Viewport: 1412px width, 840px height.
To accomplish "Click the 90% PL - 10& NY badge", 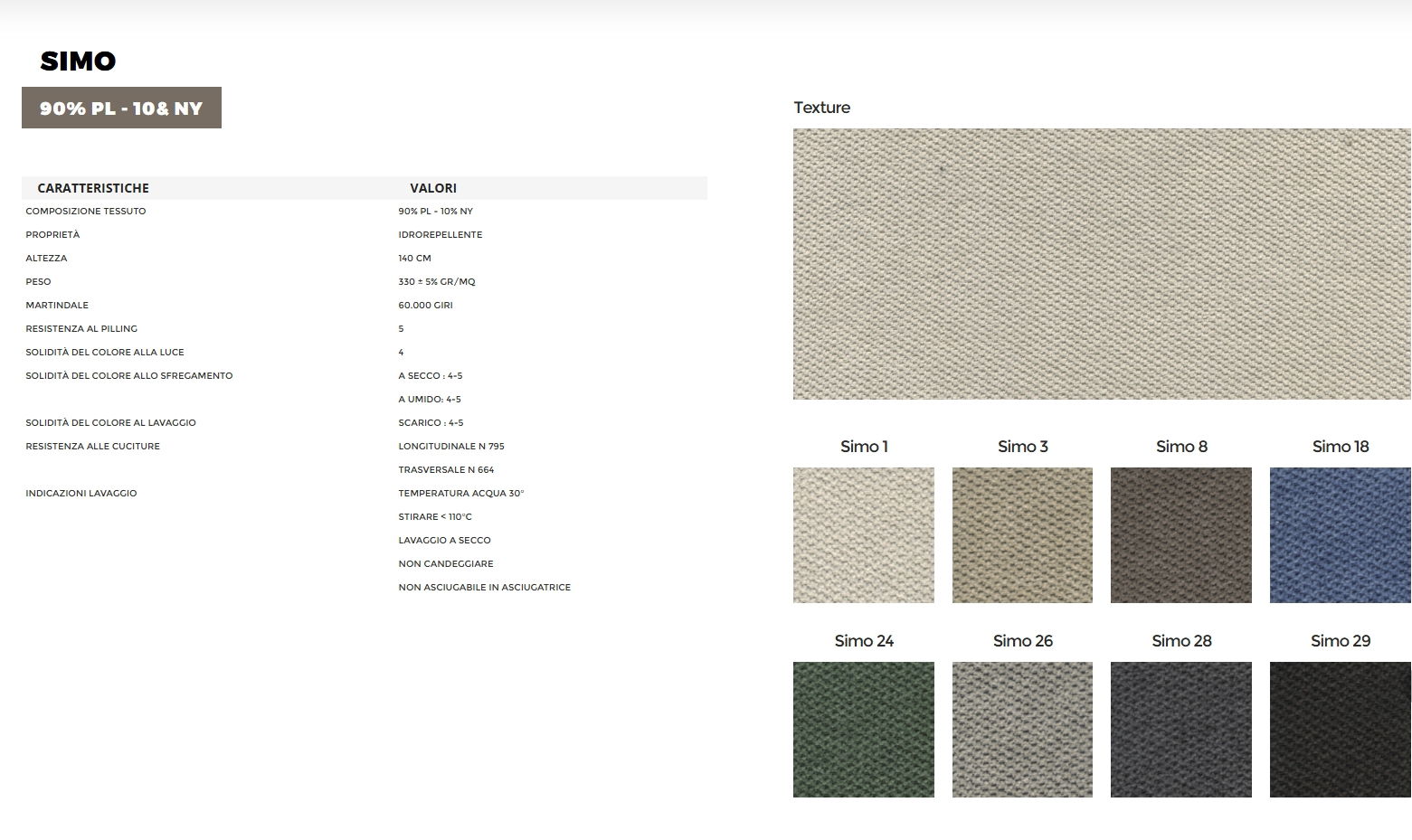I will [121, 108].
